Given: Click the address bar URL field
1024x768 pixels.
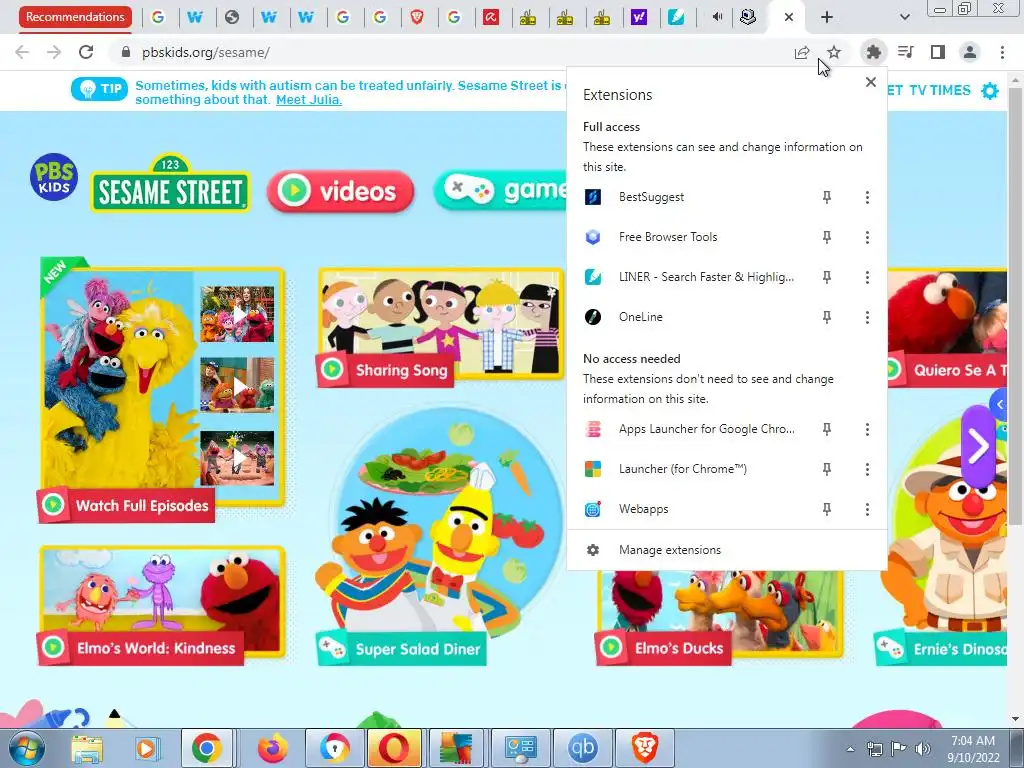Looking at the screenshot, I should point(457,52).
